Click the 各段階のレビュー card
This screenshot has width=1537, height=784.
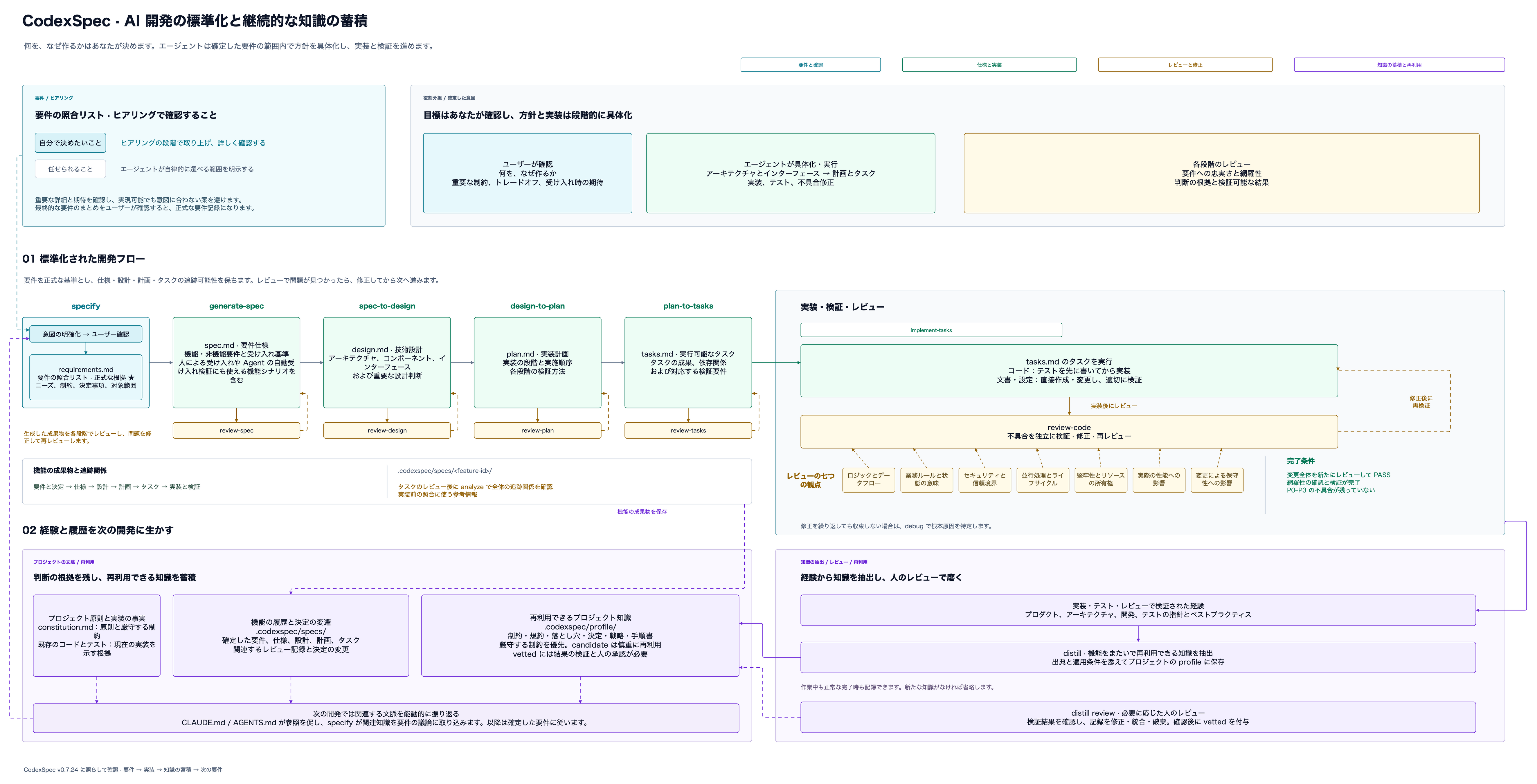[x=1221, y=173]
